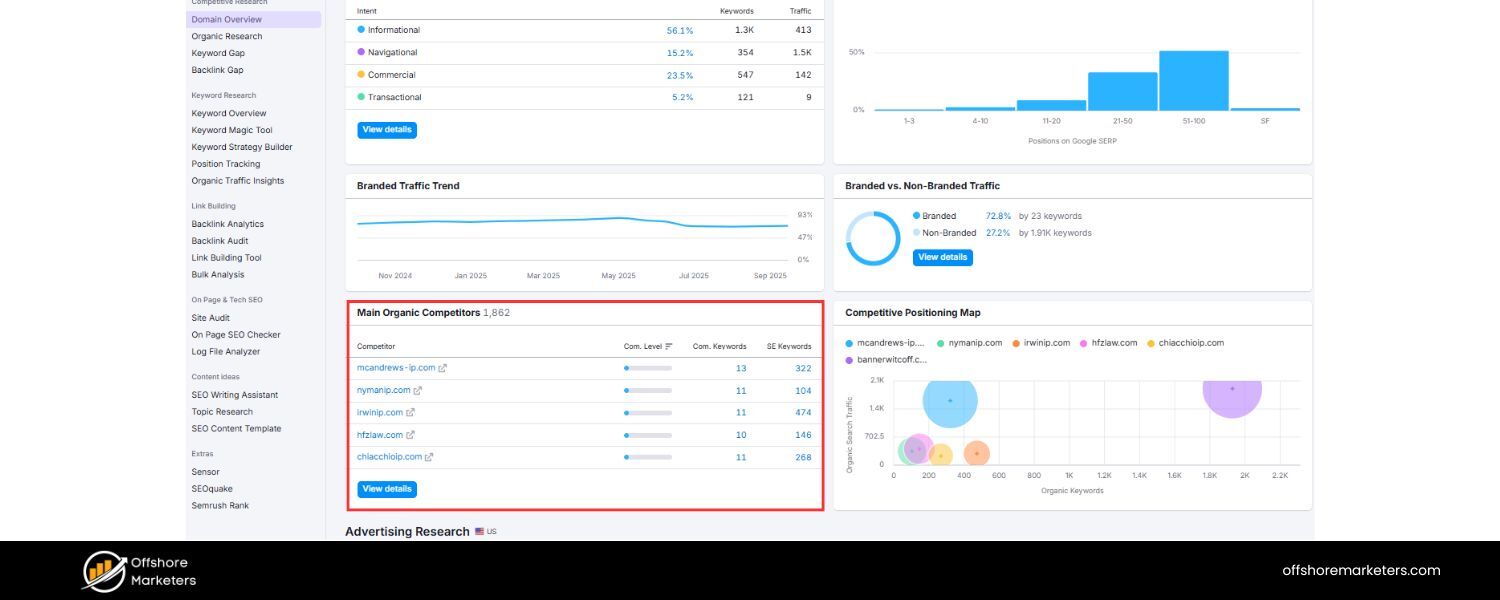Click the 51-100 positions bar in chart
This screenshot has width=1500, height=600.
[1193, 81]
